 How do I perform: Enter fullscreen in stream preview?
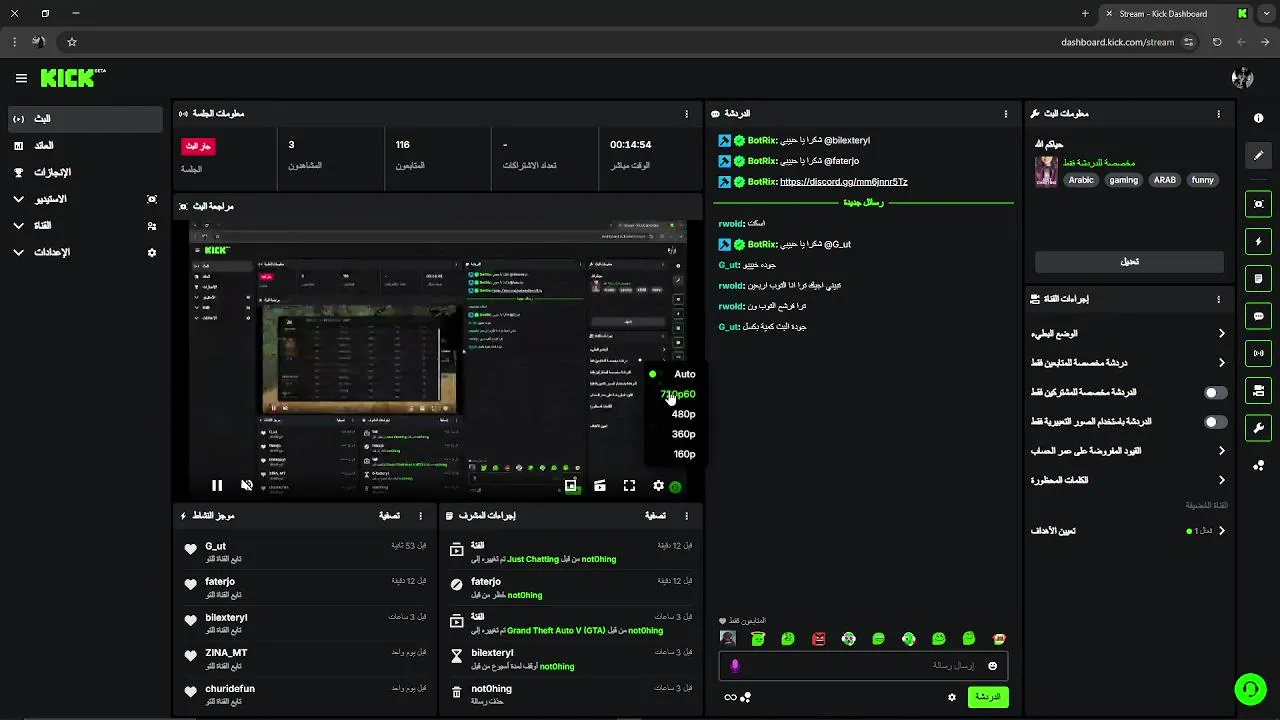pyautogui.click(x=629, y=485)
